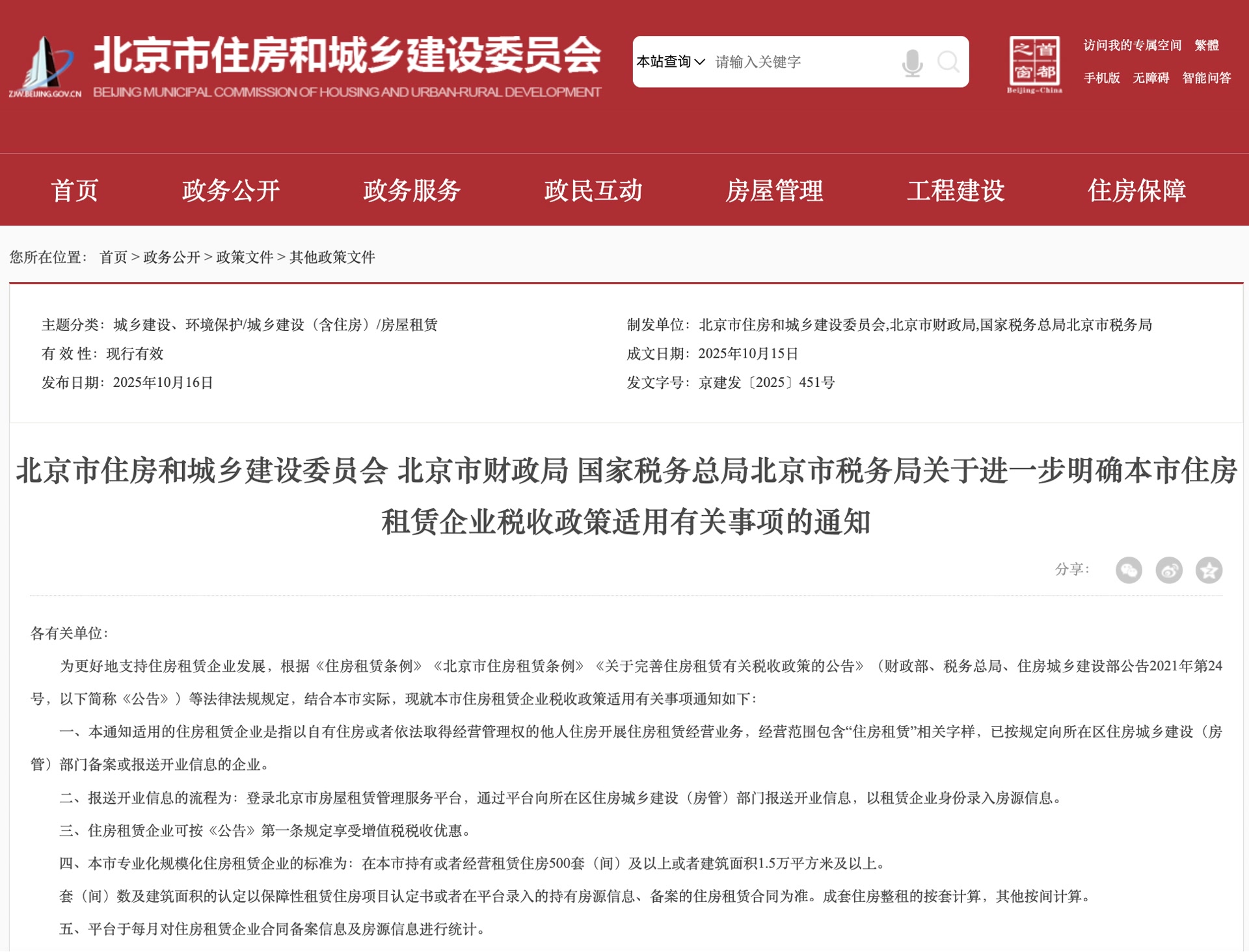Click the Beijing commission building logo

[46, 65]
